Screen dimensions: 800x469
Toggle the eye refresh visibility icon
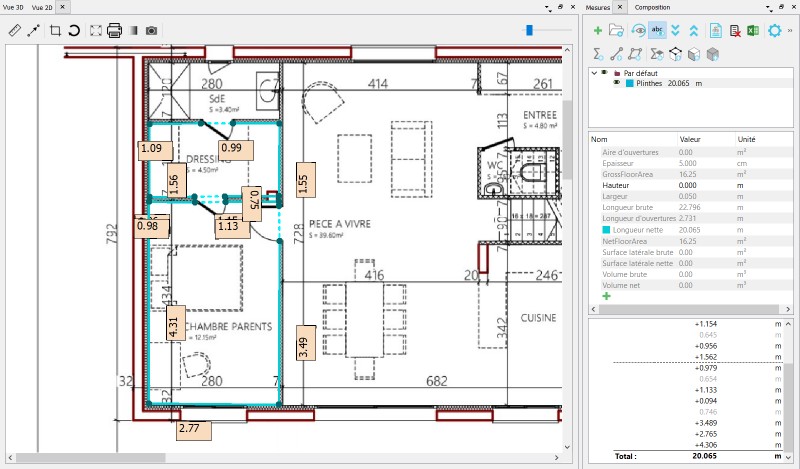click(638, 31)
